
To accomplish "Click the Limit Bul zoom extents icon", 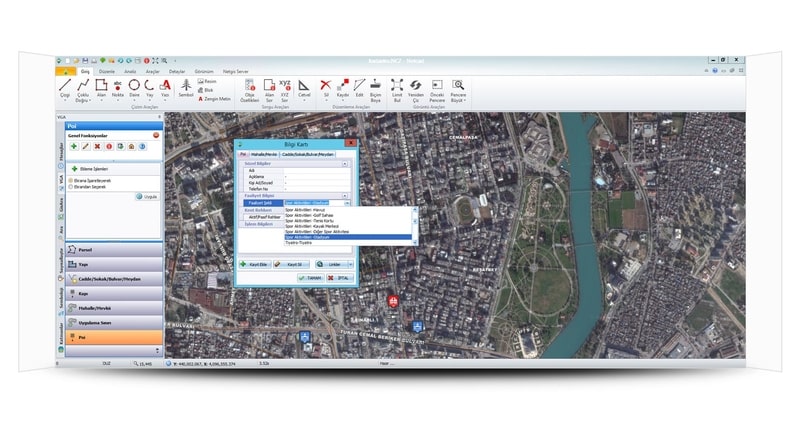I will (x=397, y=88).
